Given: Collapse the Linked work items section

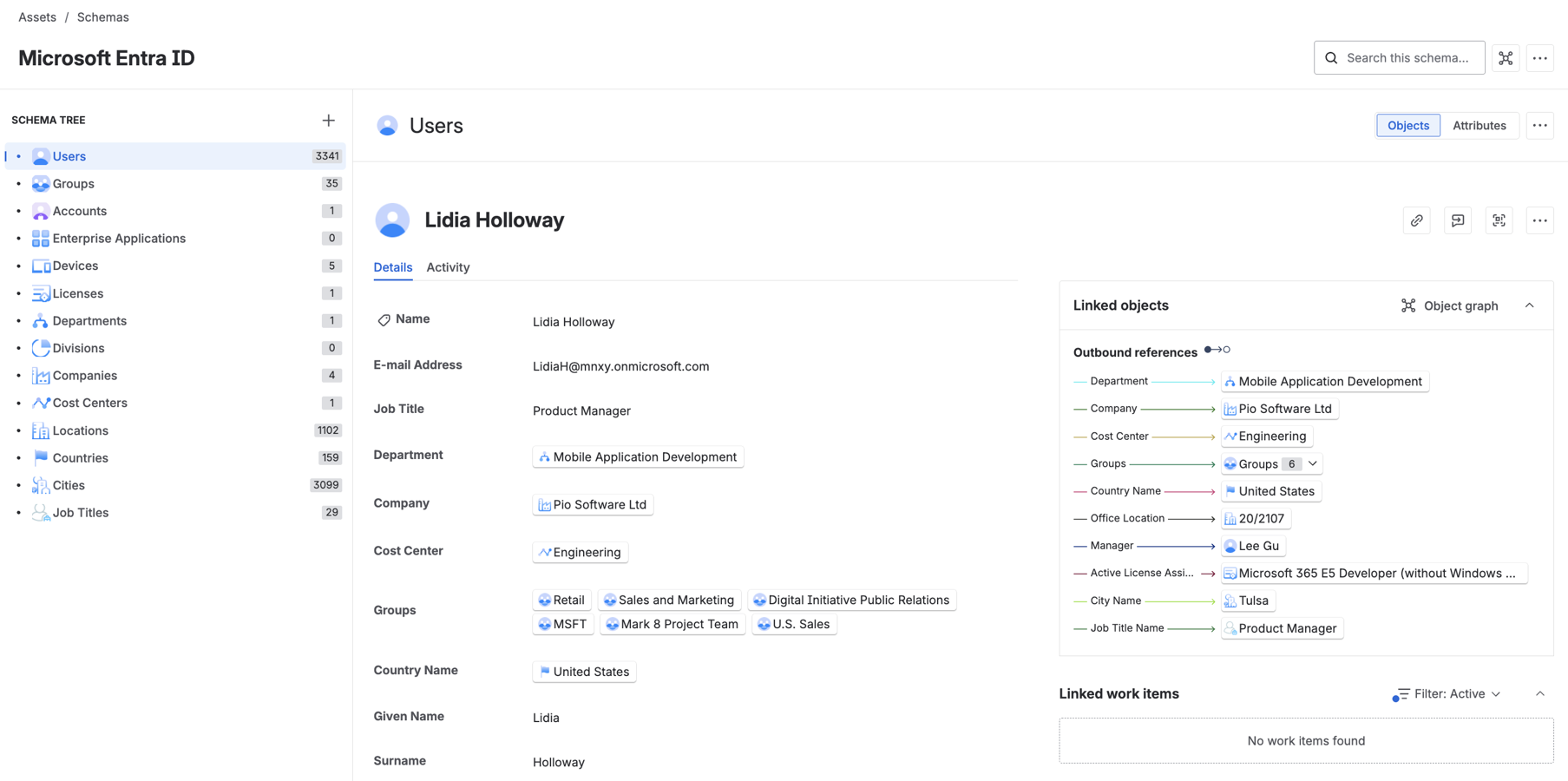Looking at the screenshot, I should point(1540,693).
